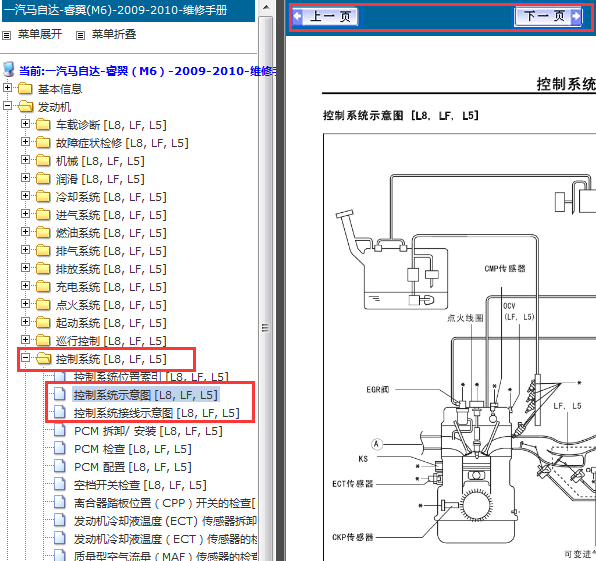Click the 燃油系统 folder icon

(43, 232)
